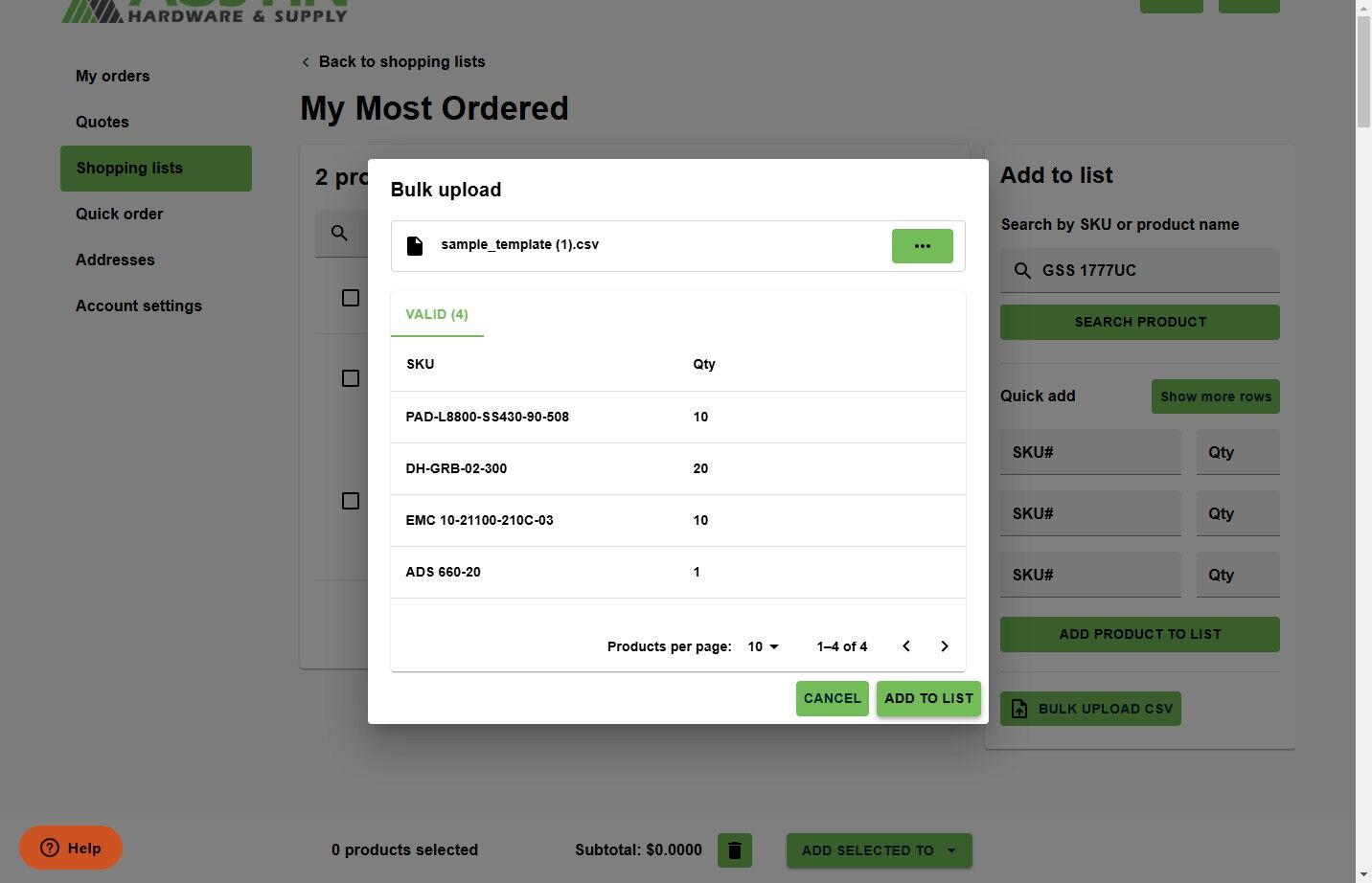Expand the Add Selected To dropdown
This screenshot has width=1372, height=883.
tap(879, 850)
